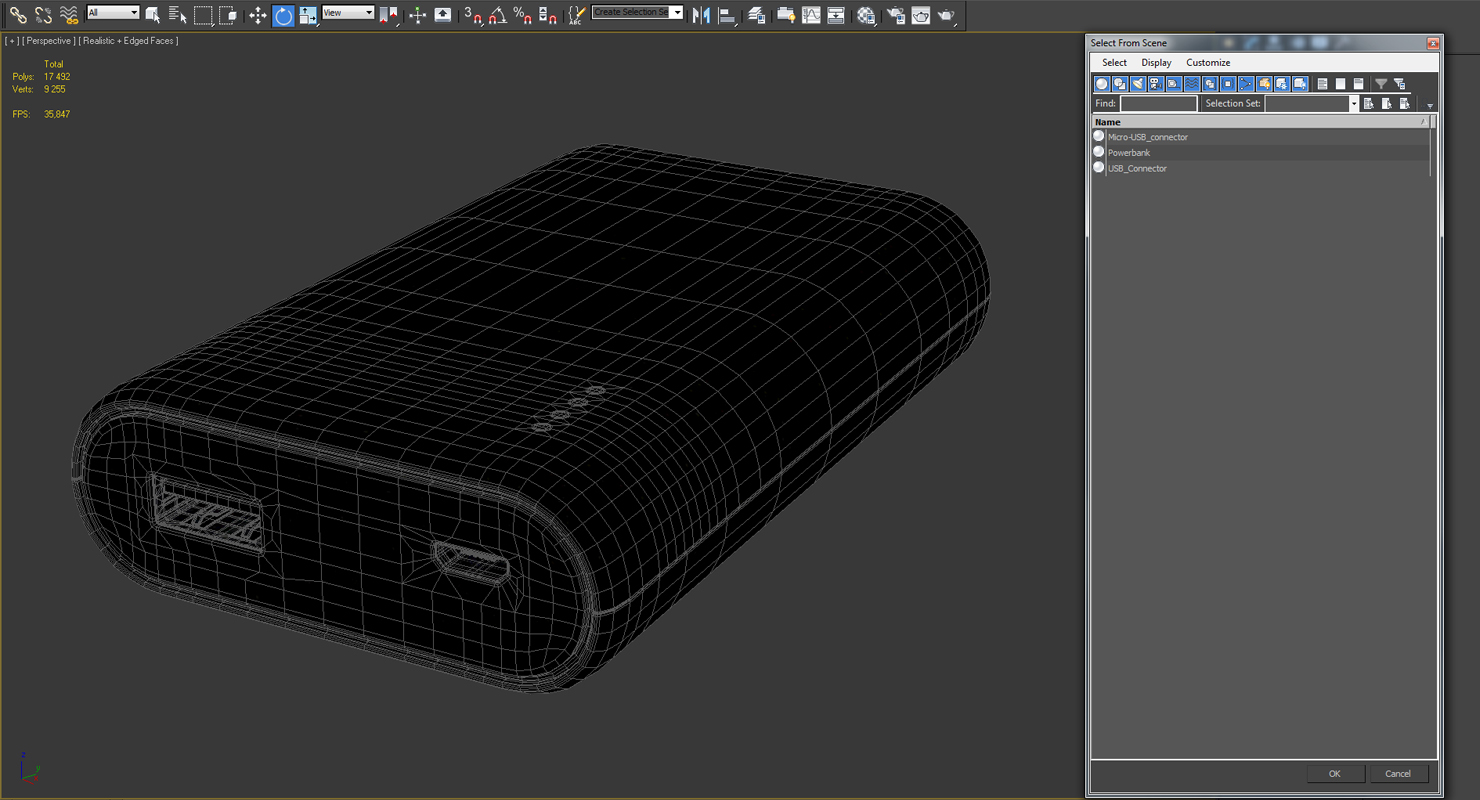
Task: Toggle Display Space Warps filter in dialog
Action: [1192, 84]
